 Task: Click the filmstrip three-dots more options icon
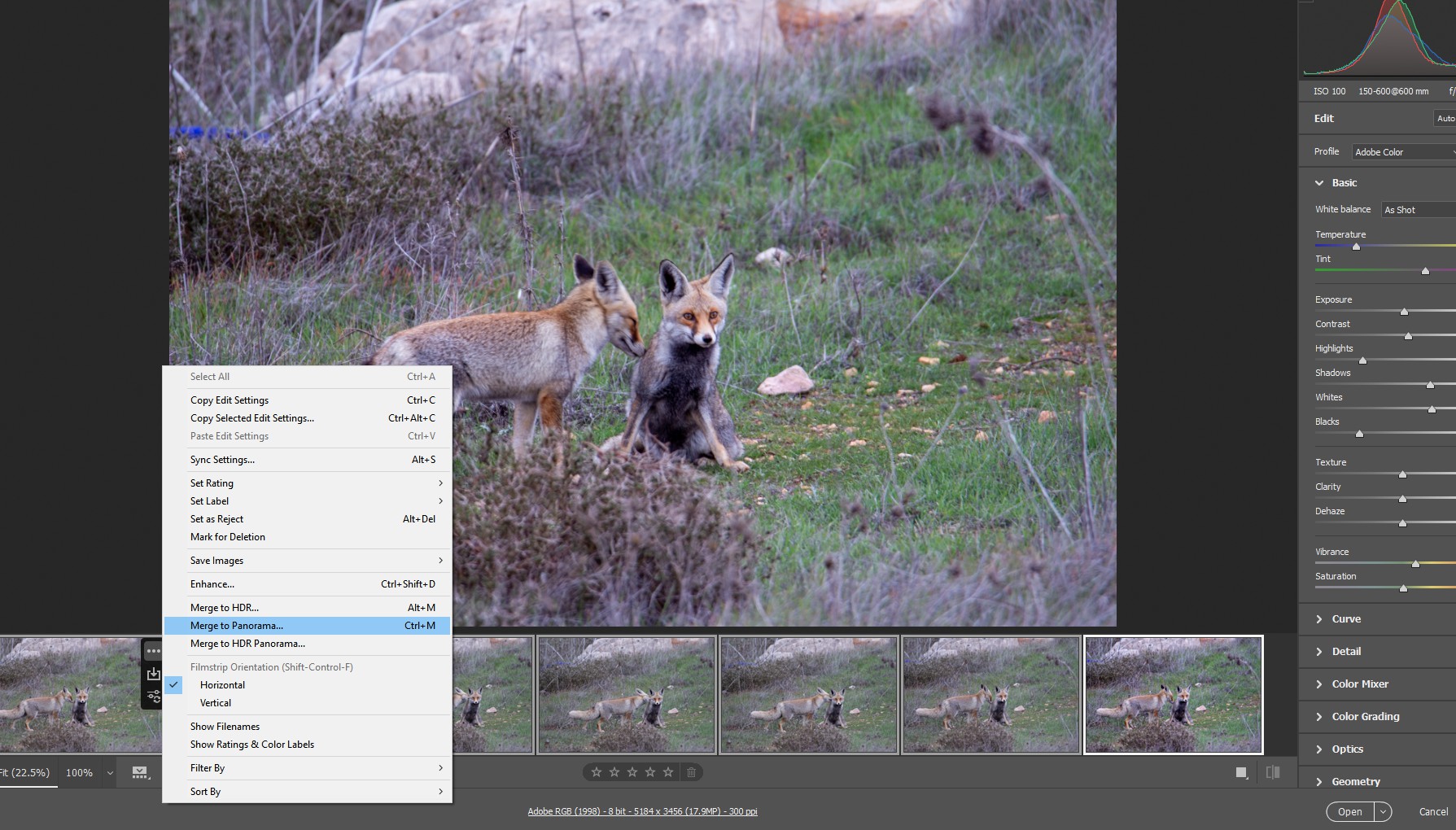[153, 651]
